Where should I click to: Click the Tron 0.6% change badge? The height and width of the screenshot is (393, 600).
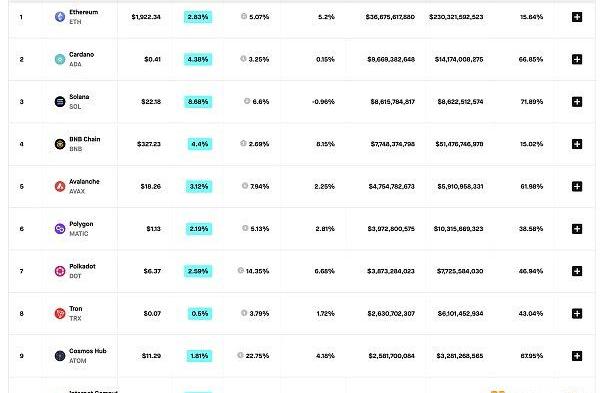click(x=200, y=313)
